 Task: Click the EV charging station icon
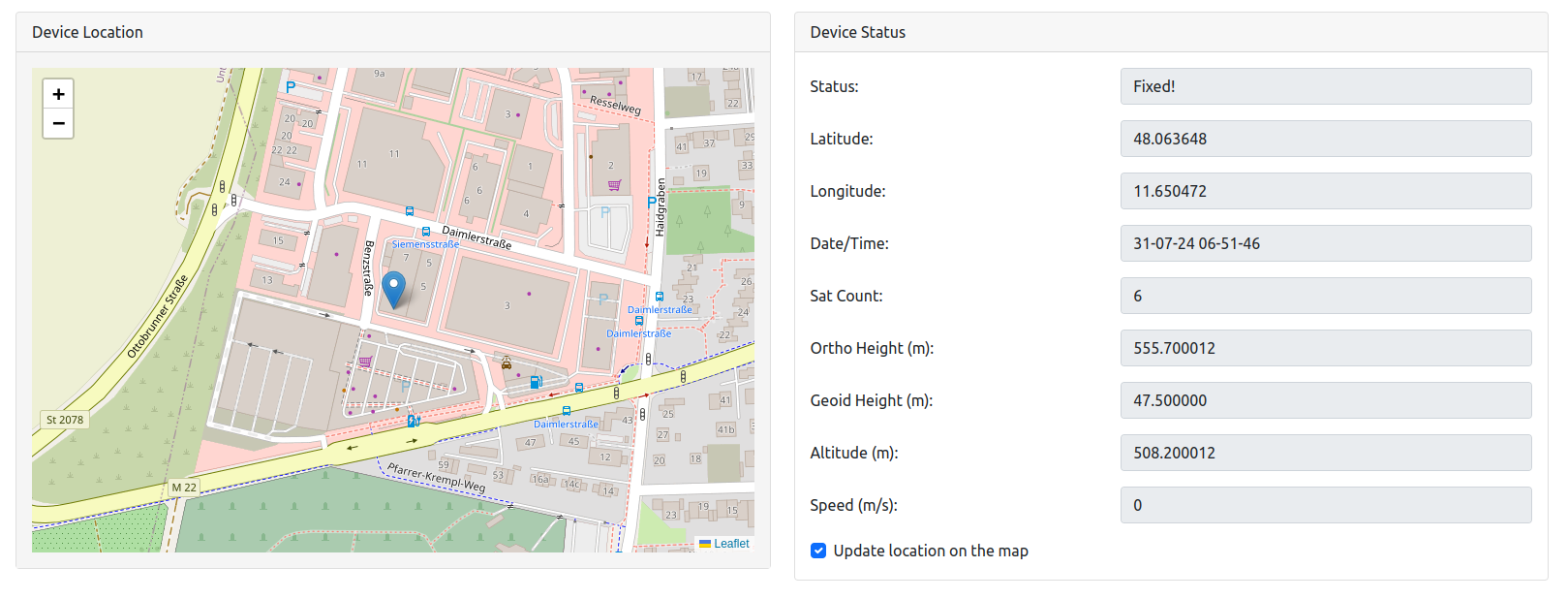pyautogui.click(x=412, y=421)
